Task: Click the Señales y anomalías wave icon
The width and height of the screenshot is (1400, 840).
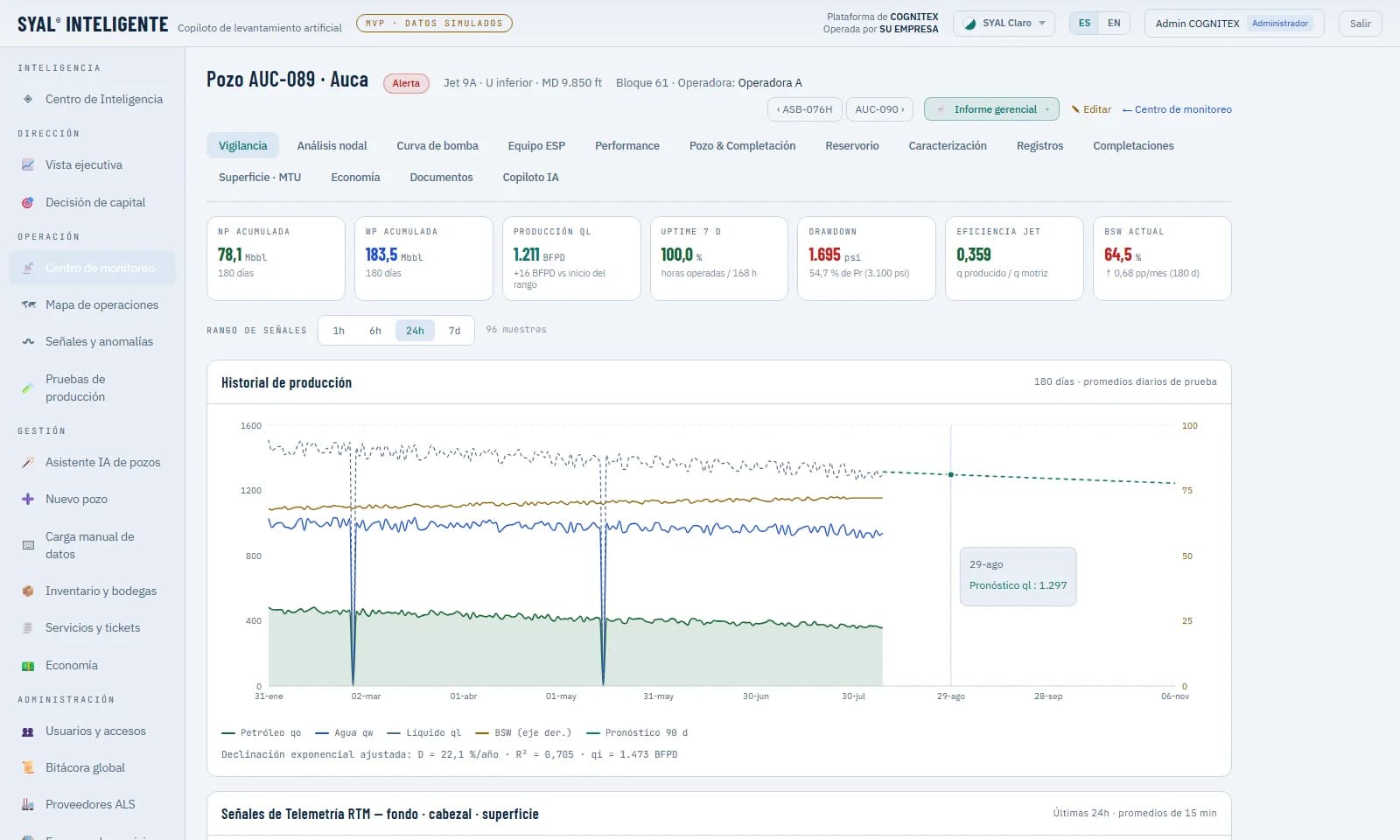Action: 28,341
